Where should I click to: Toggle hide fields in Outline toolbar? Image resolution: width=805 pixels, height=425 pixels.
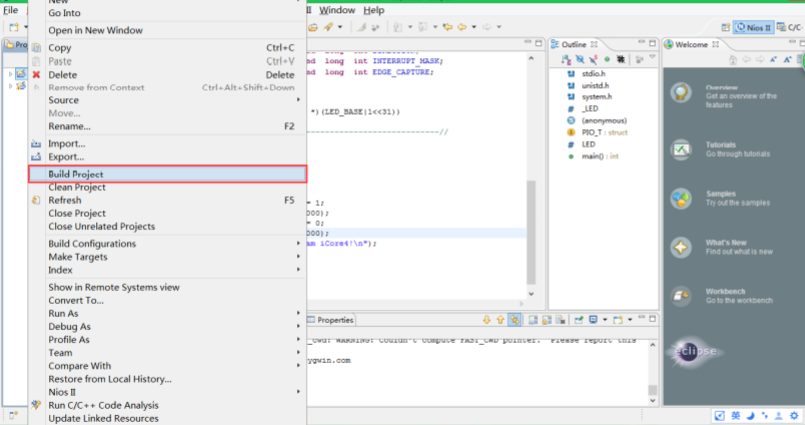tap(578, 60)
